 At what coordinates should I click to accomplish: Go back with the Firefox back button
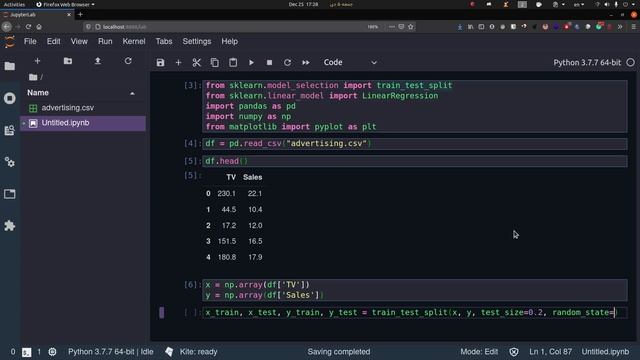[7, 27]
